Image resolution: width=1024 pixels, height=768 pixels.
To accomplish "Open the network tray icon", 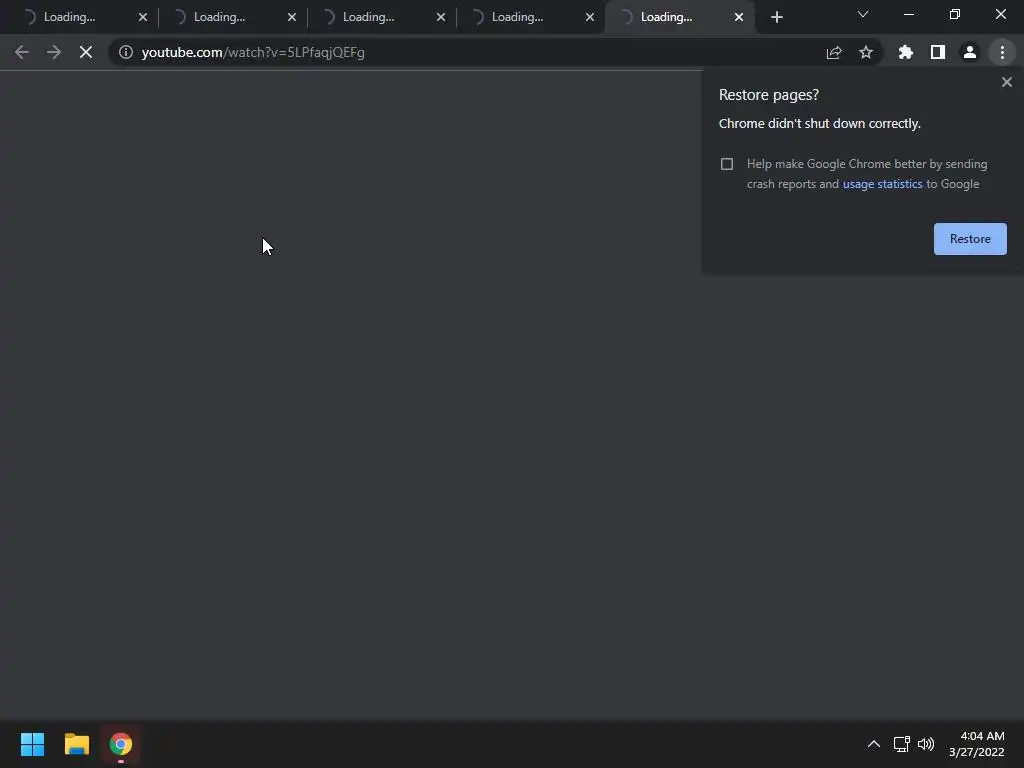I will [902, 744].
